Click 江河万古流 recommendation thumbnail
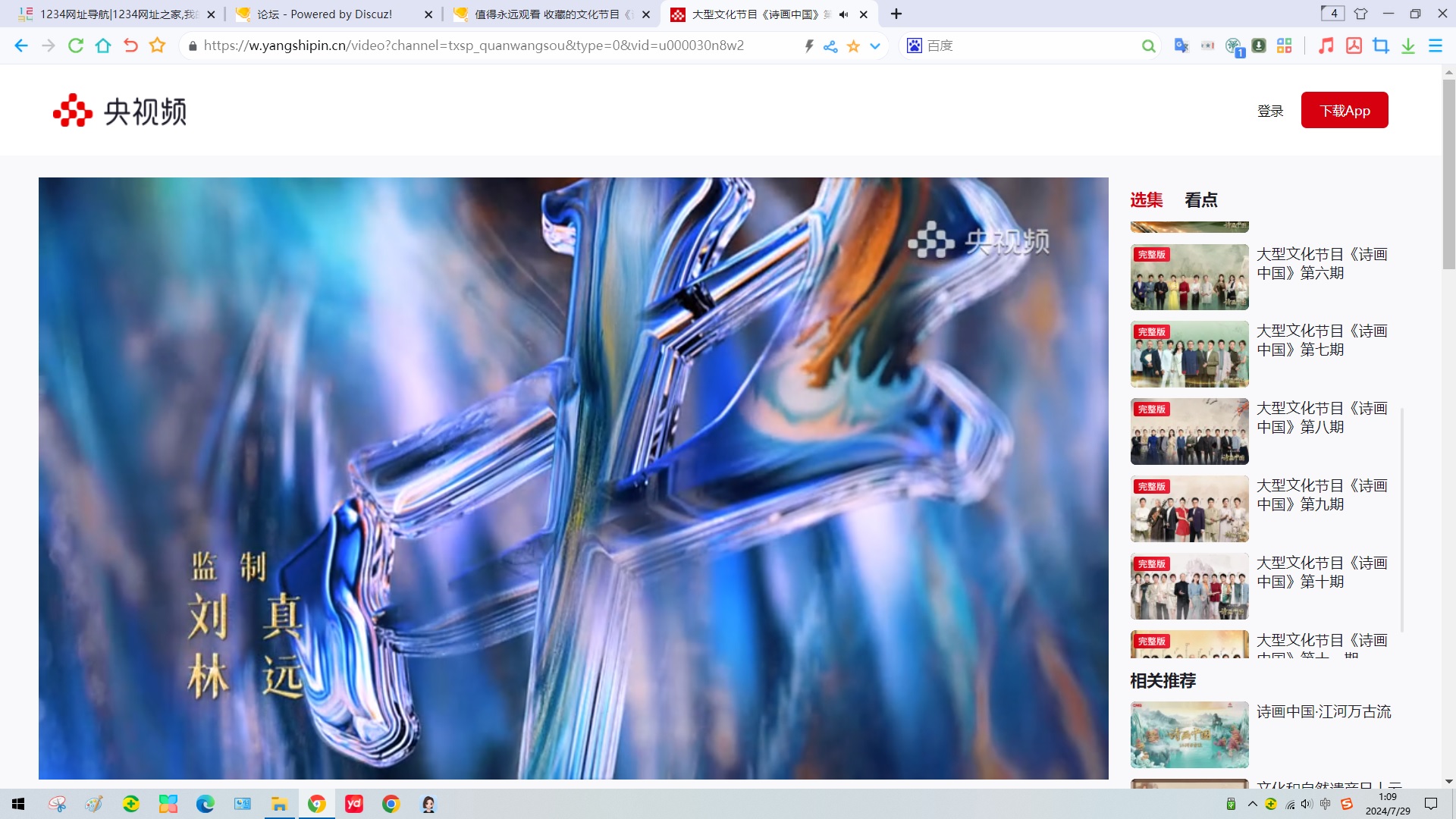This screenshot has height=819, width=1456. [x=1189, y=735]
